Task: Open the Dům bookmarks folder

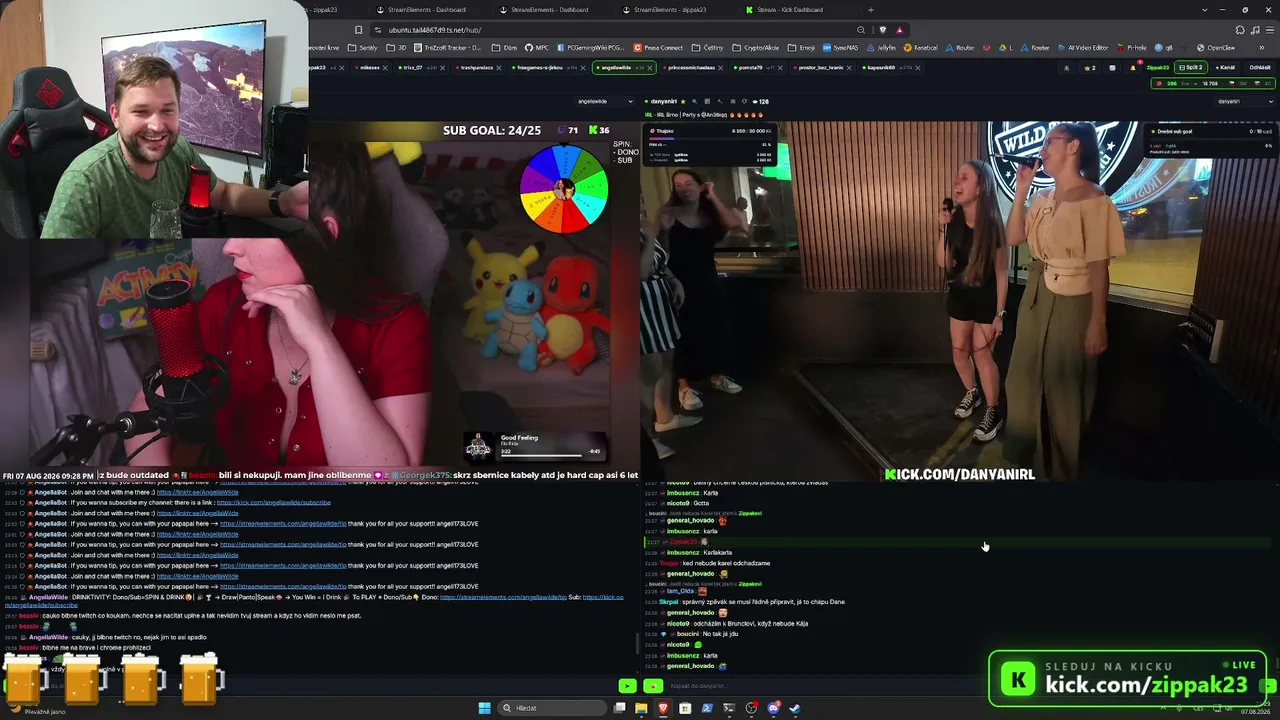Action: pyautogui.click(x=505, y=48)
